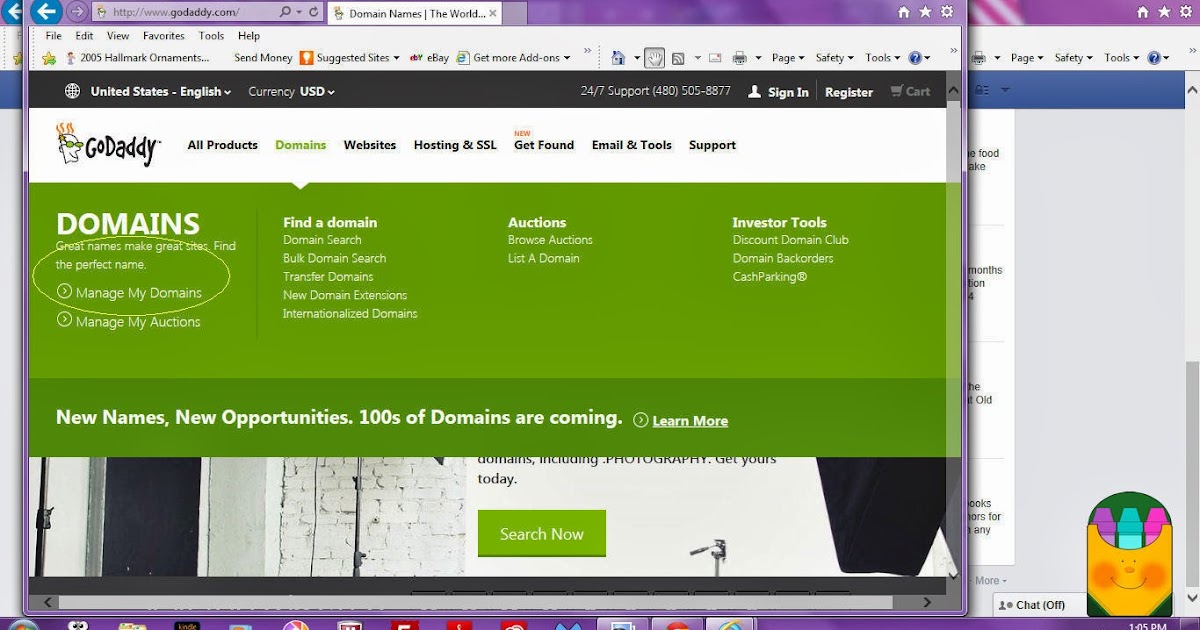Click the green Search Now button
This screenshot has width=1200, height=630.
(x=542, y=533)
